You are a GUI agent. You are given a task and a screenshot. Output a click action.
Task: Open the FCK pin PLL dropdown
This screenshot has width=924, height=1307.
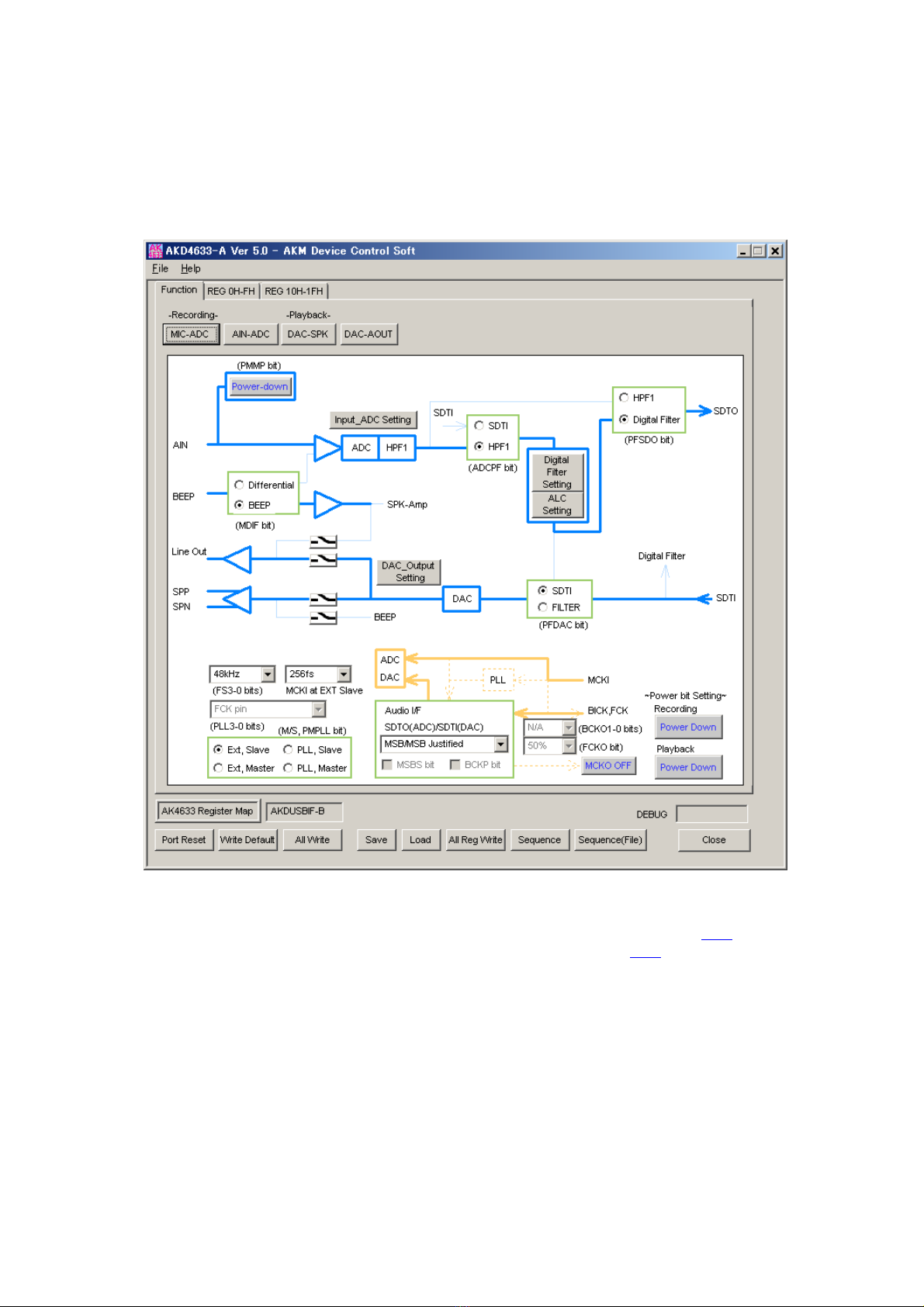pyautogui.click(x=318, y=709)
